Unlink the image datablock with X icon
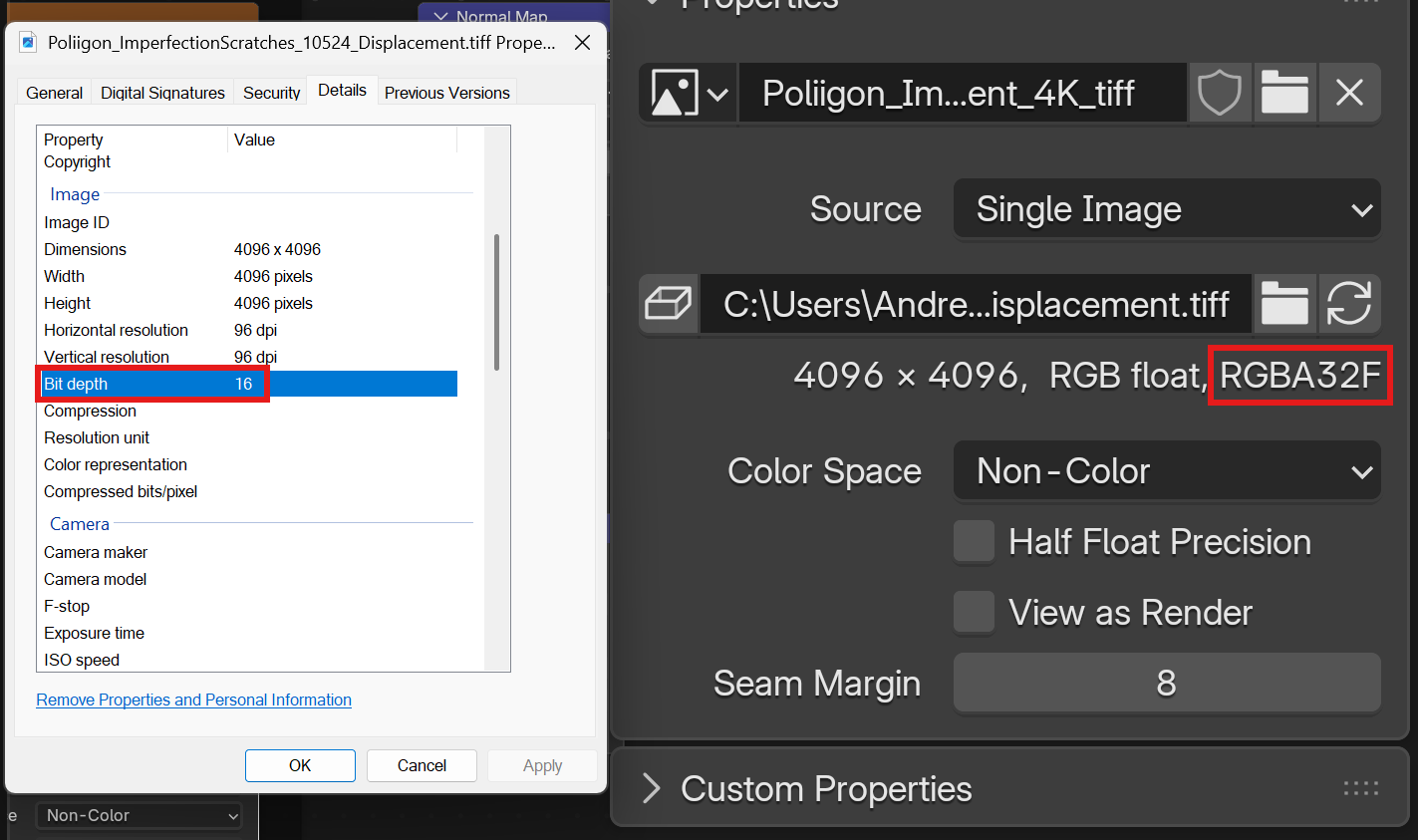 click(1349, 94)
